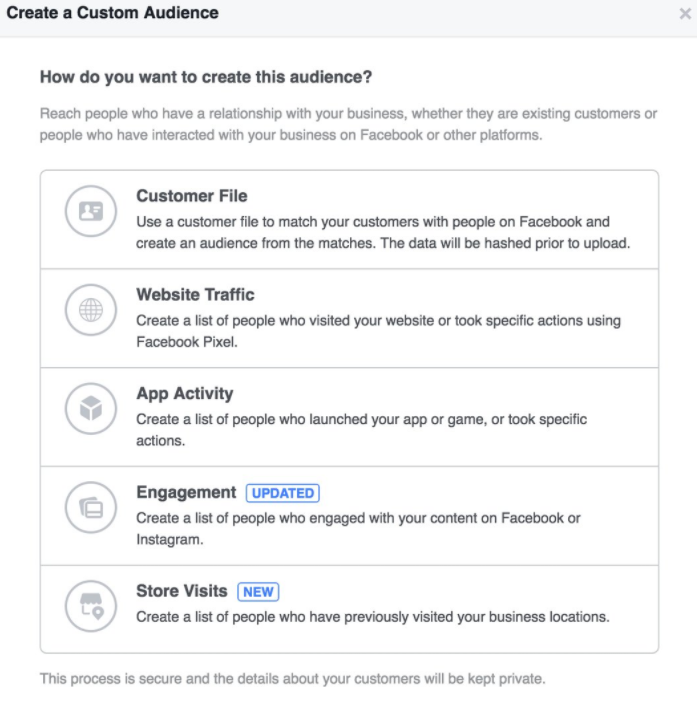This screenshot has height=714, width=697.
Task: Click the Customer File contact card icon
Action: click(91, 211)
